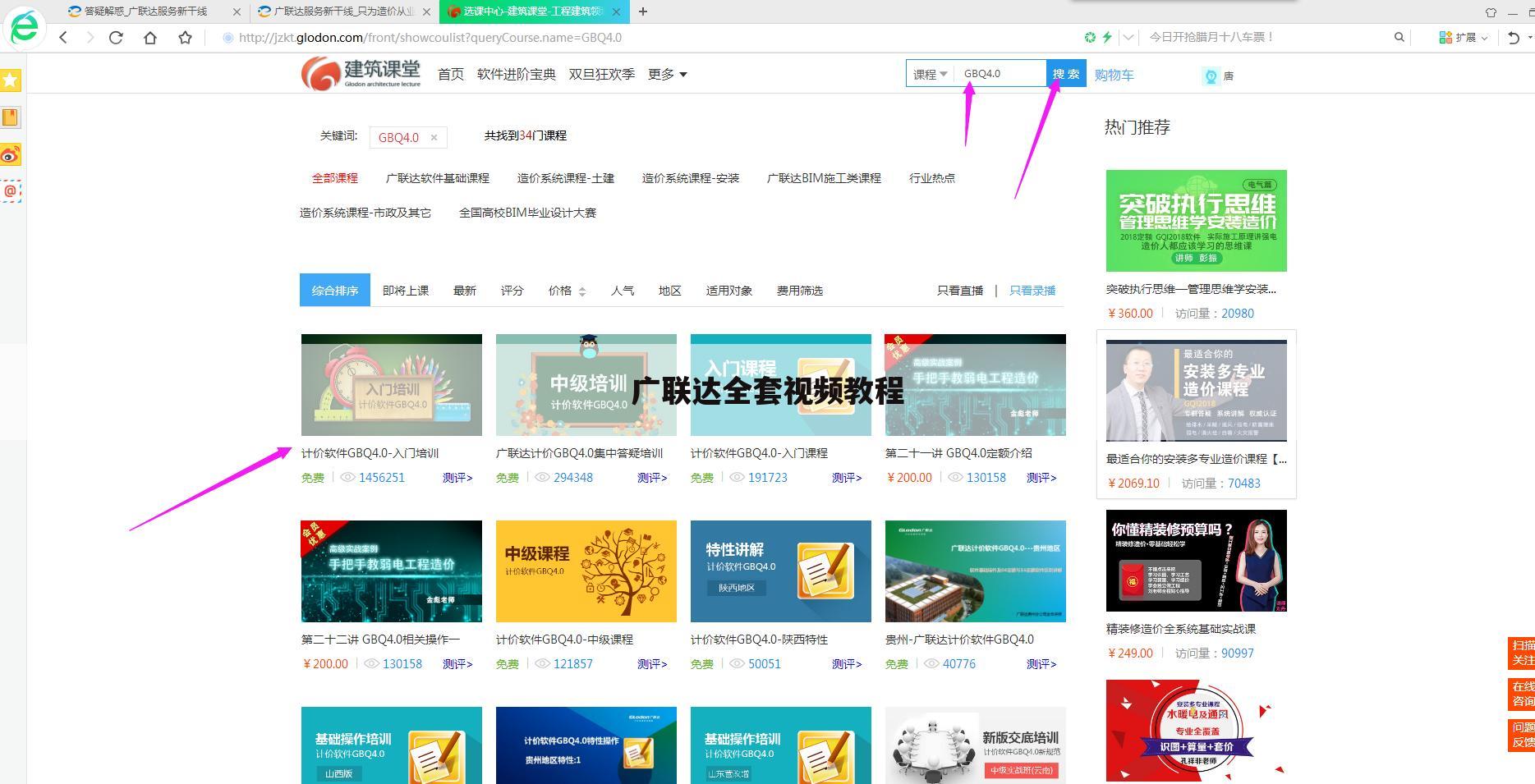Click the 在线咨询 side button
Screen dimensions: 1535x784
click(1521, 694)
